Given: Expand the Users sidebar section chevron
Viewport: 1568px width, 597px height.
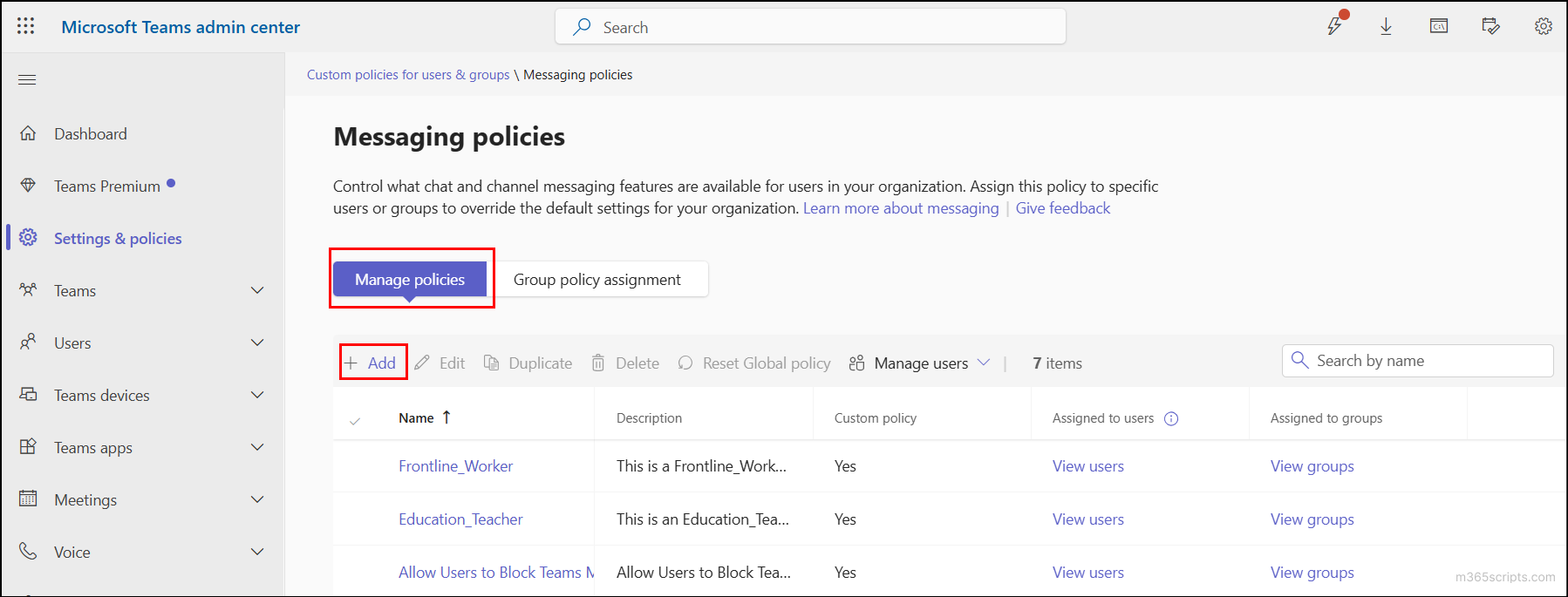Looking at the screenshot, I should (x=257, y=343).
